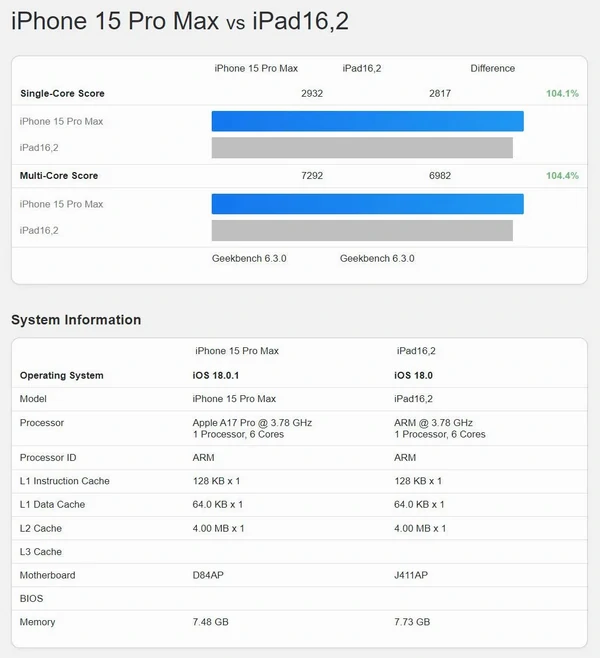The height and width of the screenshot is (658, 600).
Task: Click the 7.73 GB memory value
Action: (412, 622)
